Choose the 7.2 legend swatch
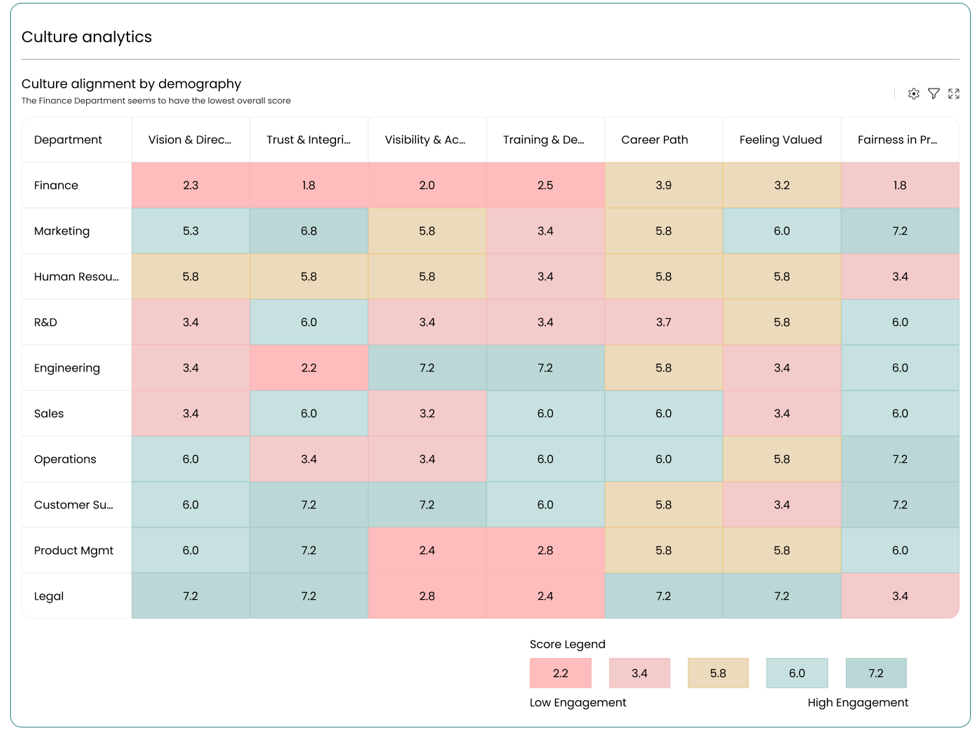 tap(876, 673)
